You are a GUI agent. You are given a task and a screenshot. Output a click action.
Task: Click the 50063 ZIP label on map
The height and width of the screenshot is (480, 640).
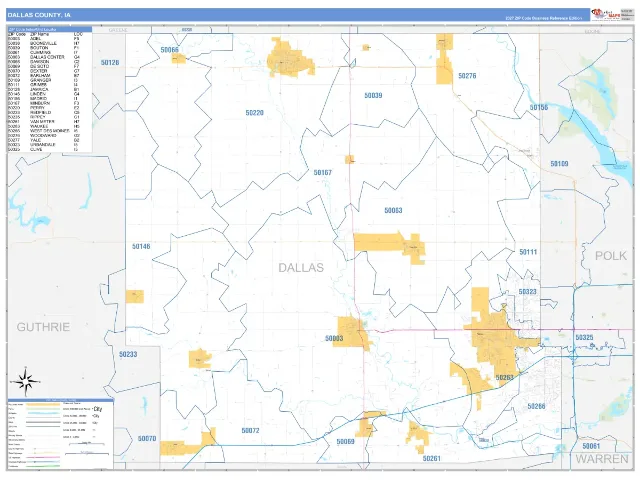point(393,211)
